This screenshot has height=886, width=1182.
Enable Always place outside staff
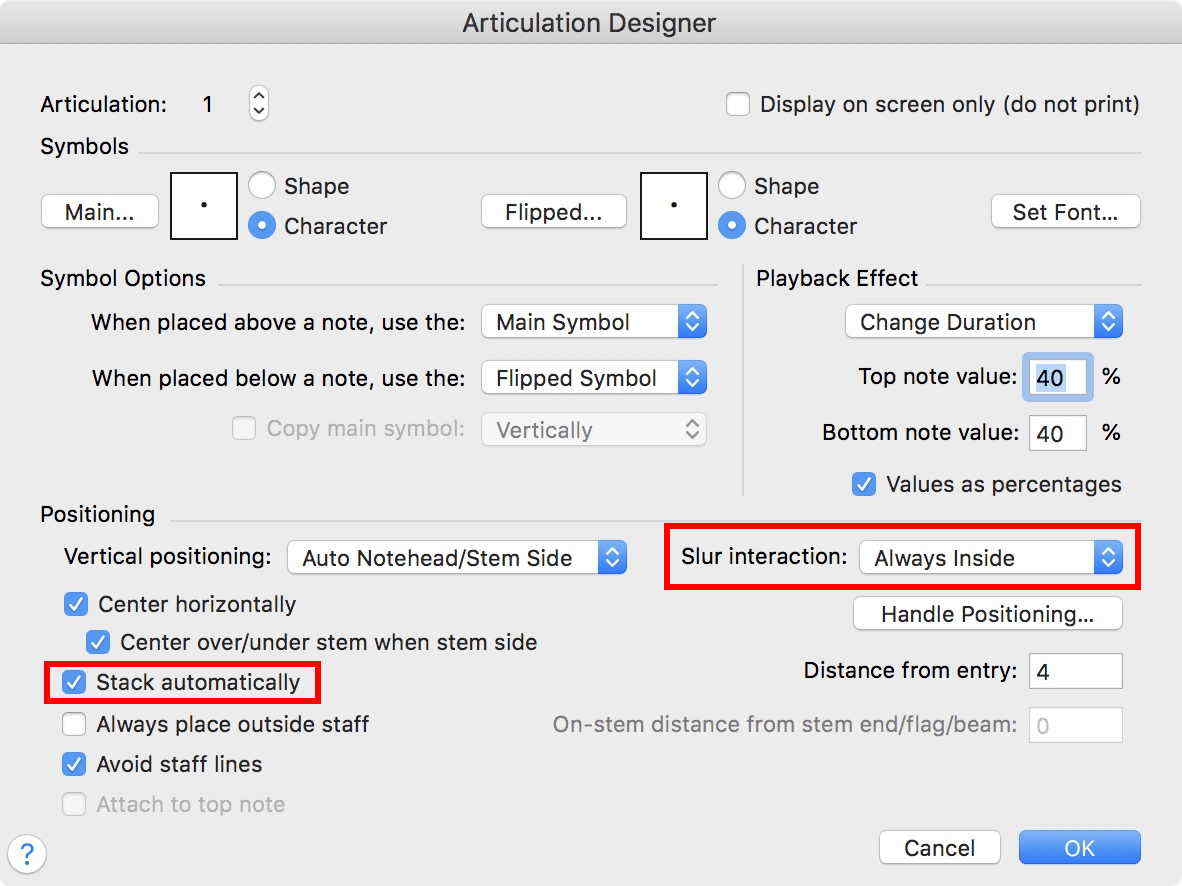(x=75, y=724)
